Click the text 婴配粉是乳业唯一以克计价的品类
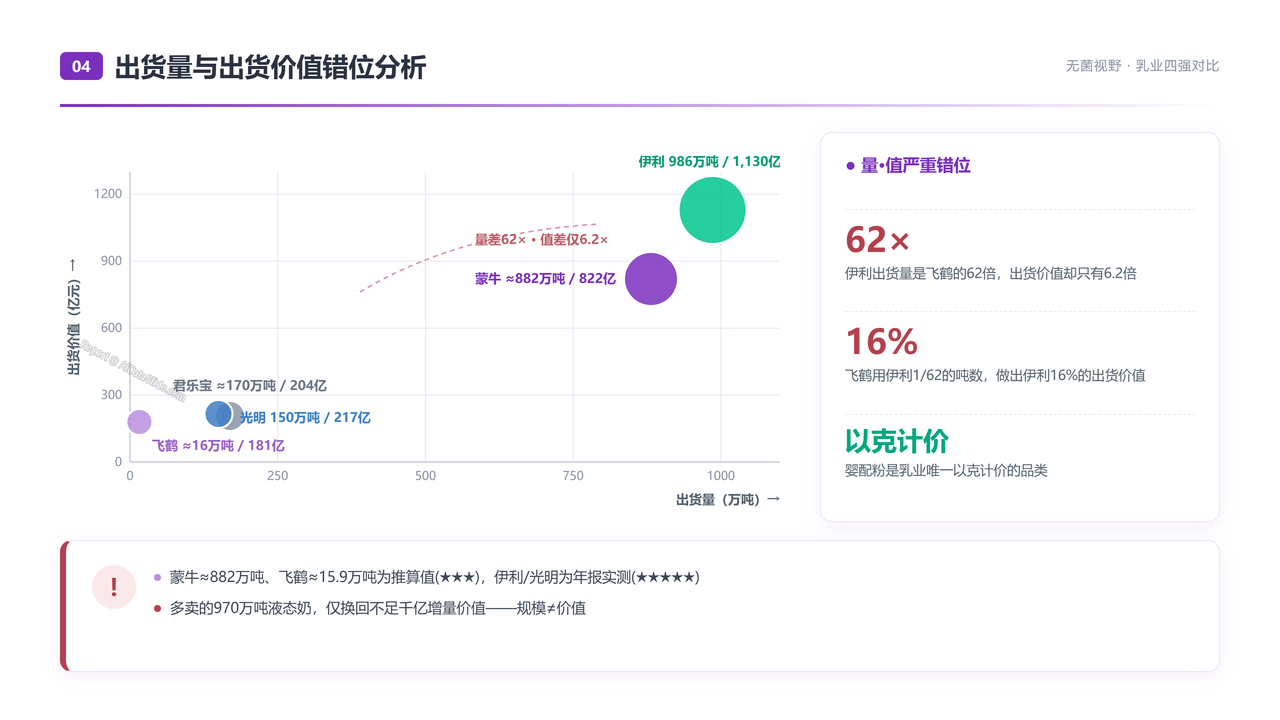1280x720 pixels. coord(946,470)
